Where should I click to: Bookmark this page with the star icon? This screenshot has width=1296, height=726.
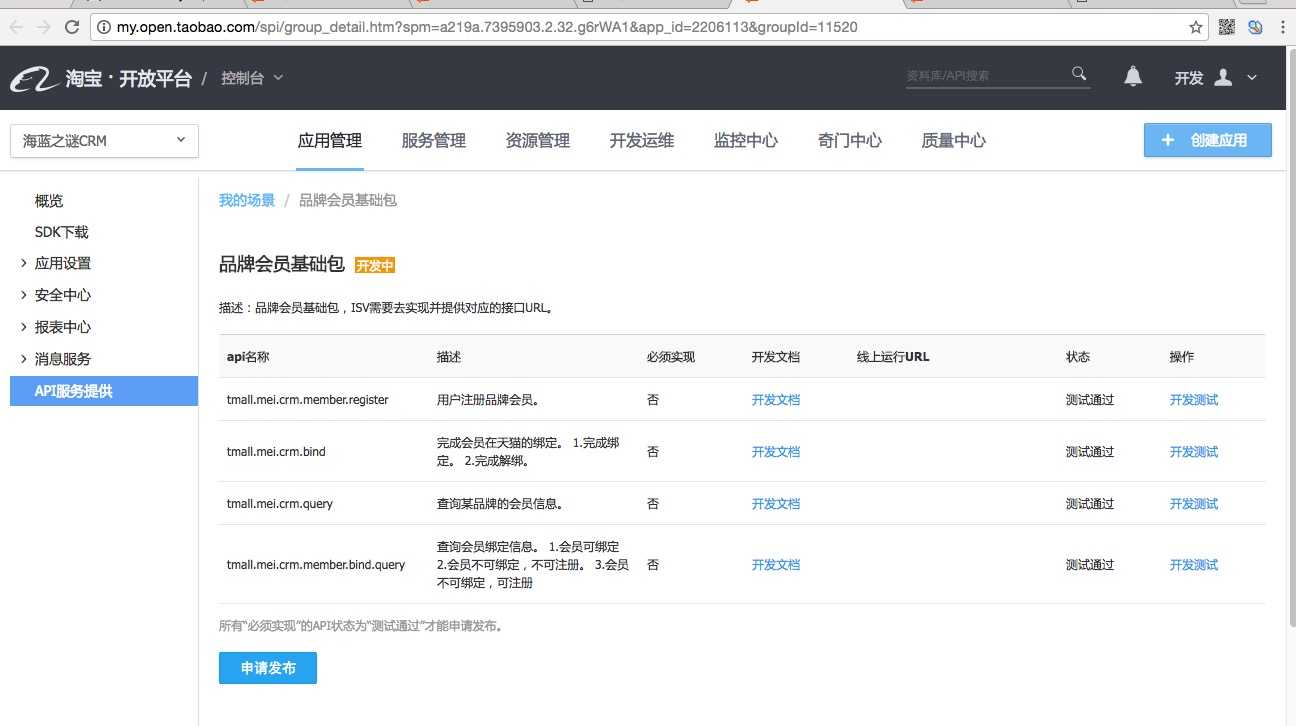tap(1195, 28)
